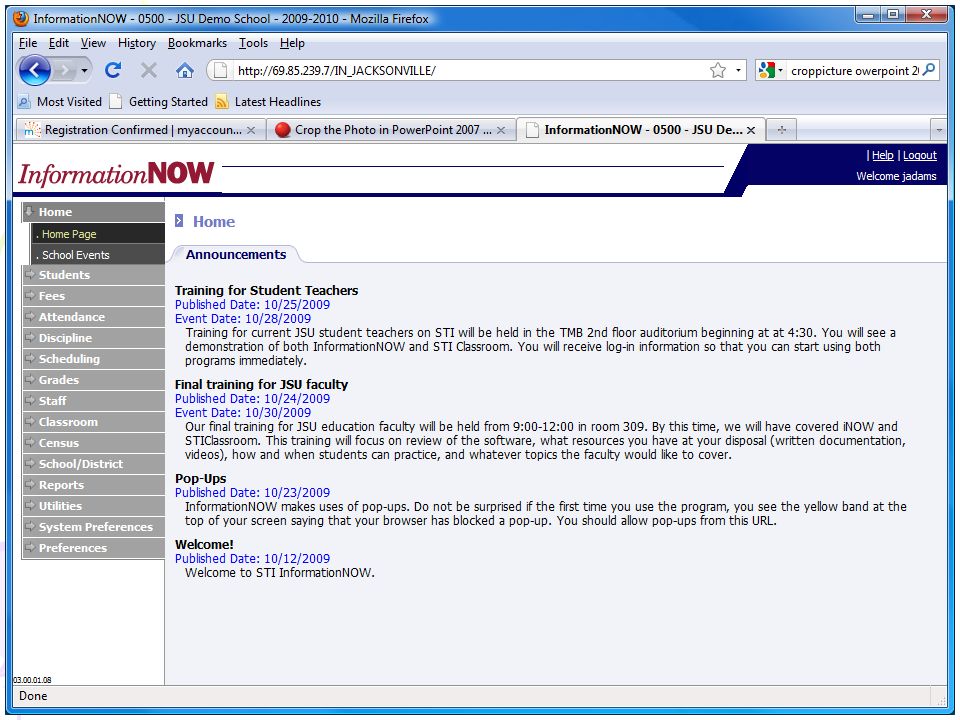Expand the Census sidebar menu
Screen dimensions: 960x720
tap(94, 443)
